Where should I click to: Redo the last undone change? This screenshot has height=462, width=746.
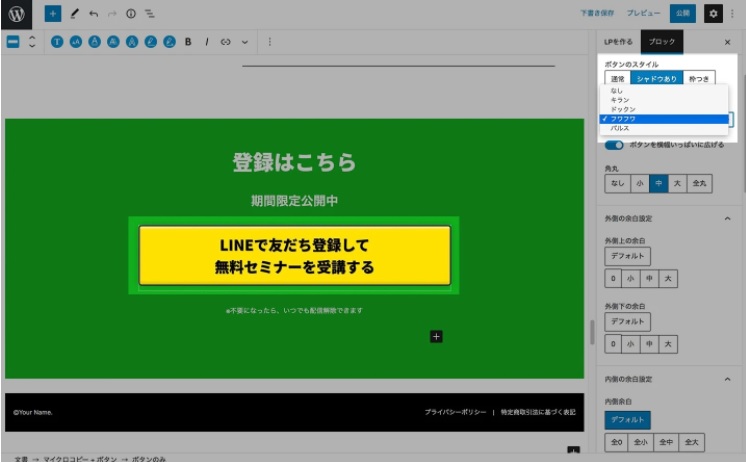[112, 14]
